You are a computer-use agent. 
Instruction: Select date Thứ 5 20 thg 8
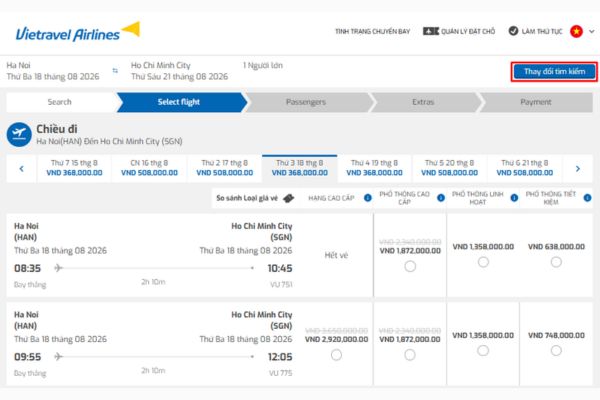tap(450, 168)
